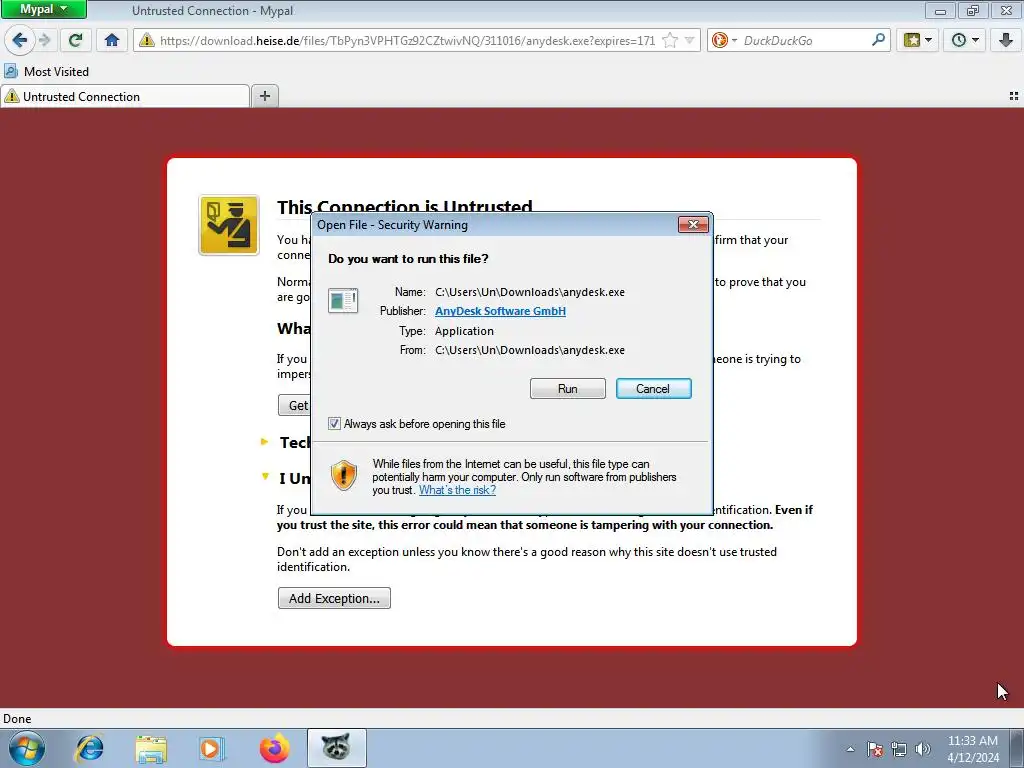Open Windows Media Player from the taskbar
The image size is (1024, 768).
tap(212, 748)
